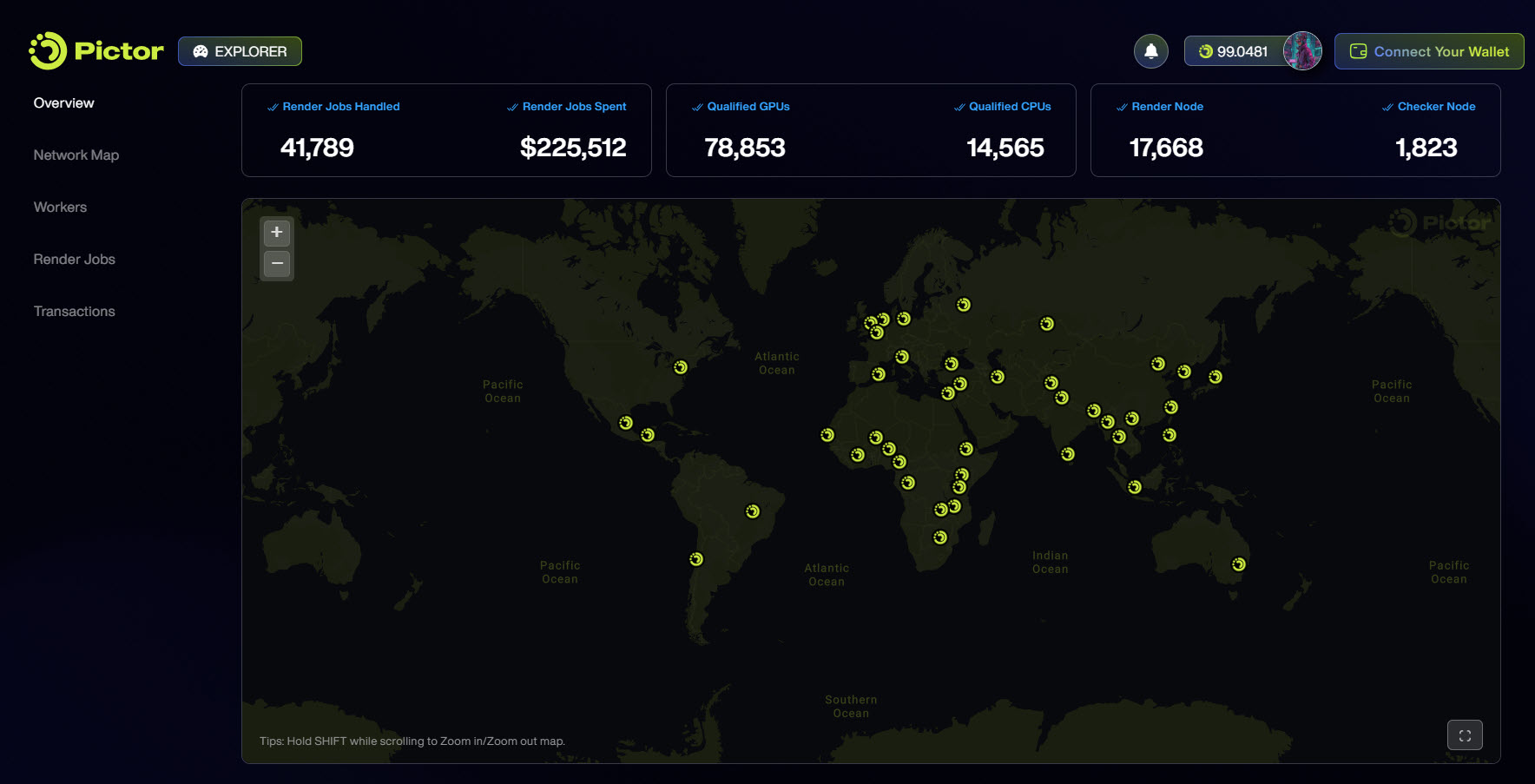Click the zoom tips text
The image size is (1535, 784).
(x=412, y=741)
